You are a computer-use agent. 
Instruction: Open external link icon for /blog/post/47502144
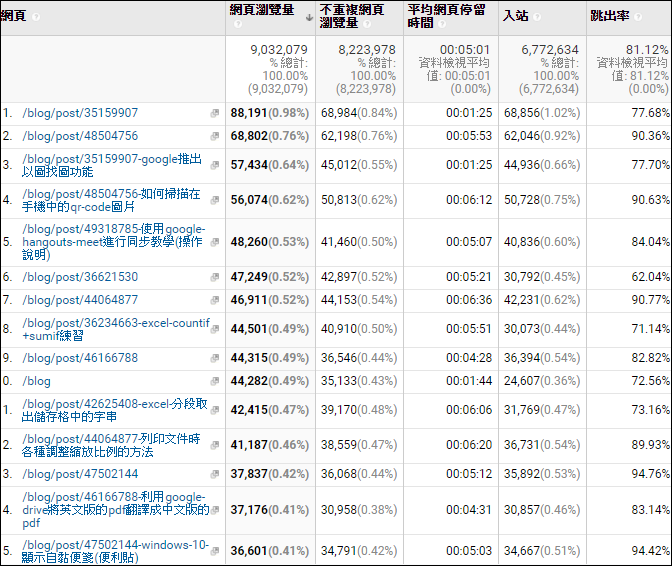pyautogui.click(x=215, y=474)
